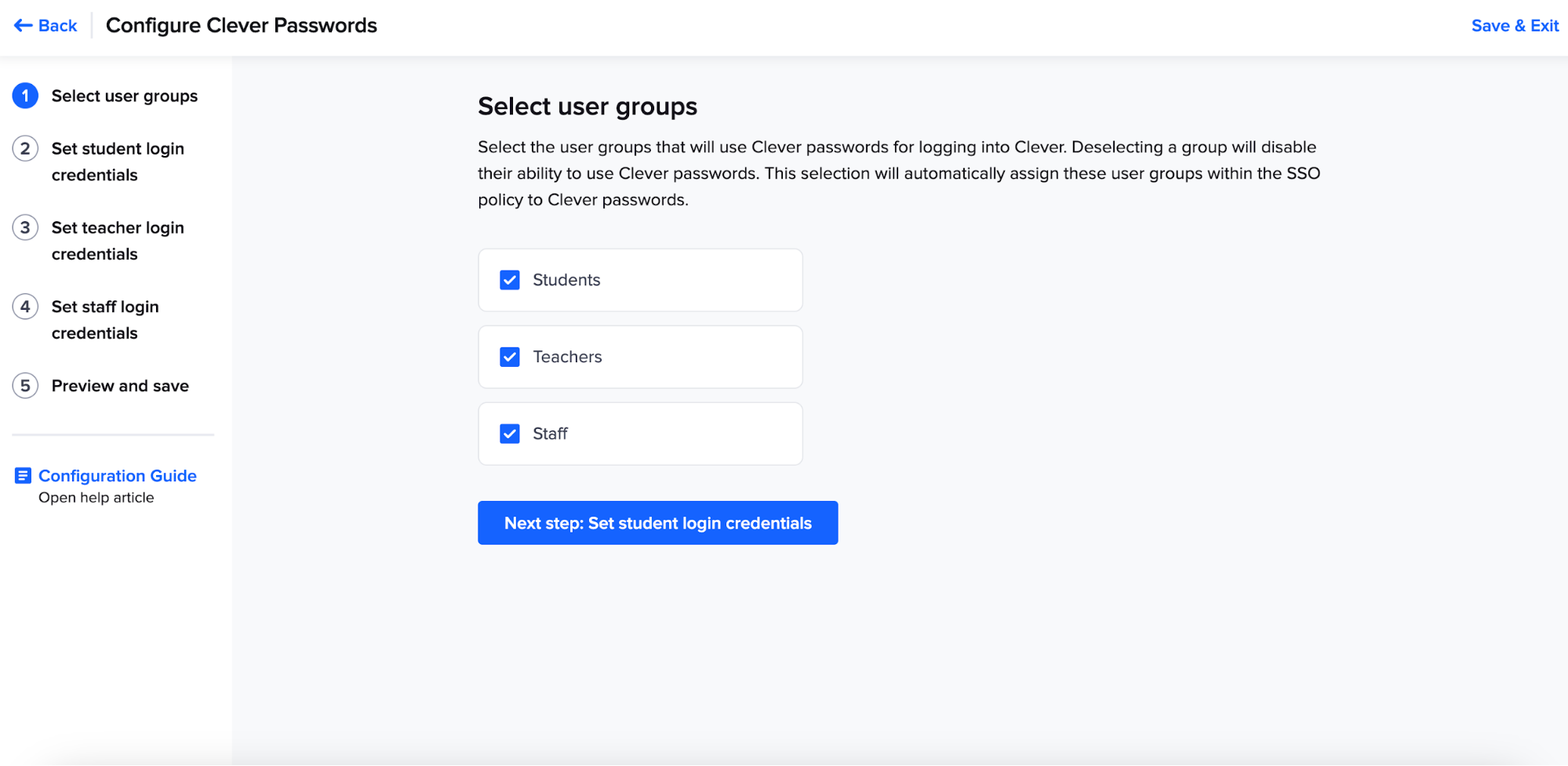Viewport: 1568px width, 766px height.
Task: Navigate to Preview and save step
Action: (x=120, y=385)
